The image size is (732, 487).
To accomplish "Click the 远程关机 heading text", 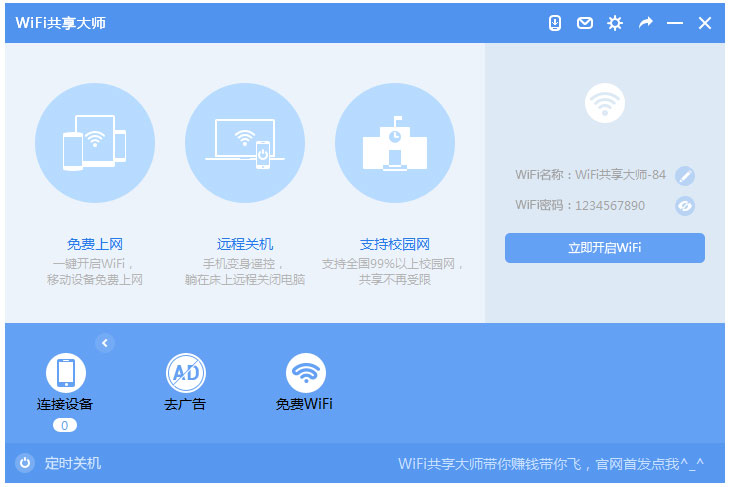I will pyautogui.click(x=245, y=244).
